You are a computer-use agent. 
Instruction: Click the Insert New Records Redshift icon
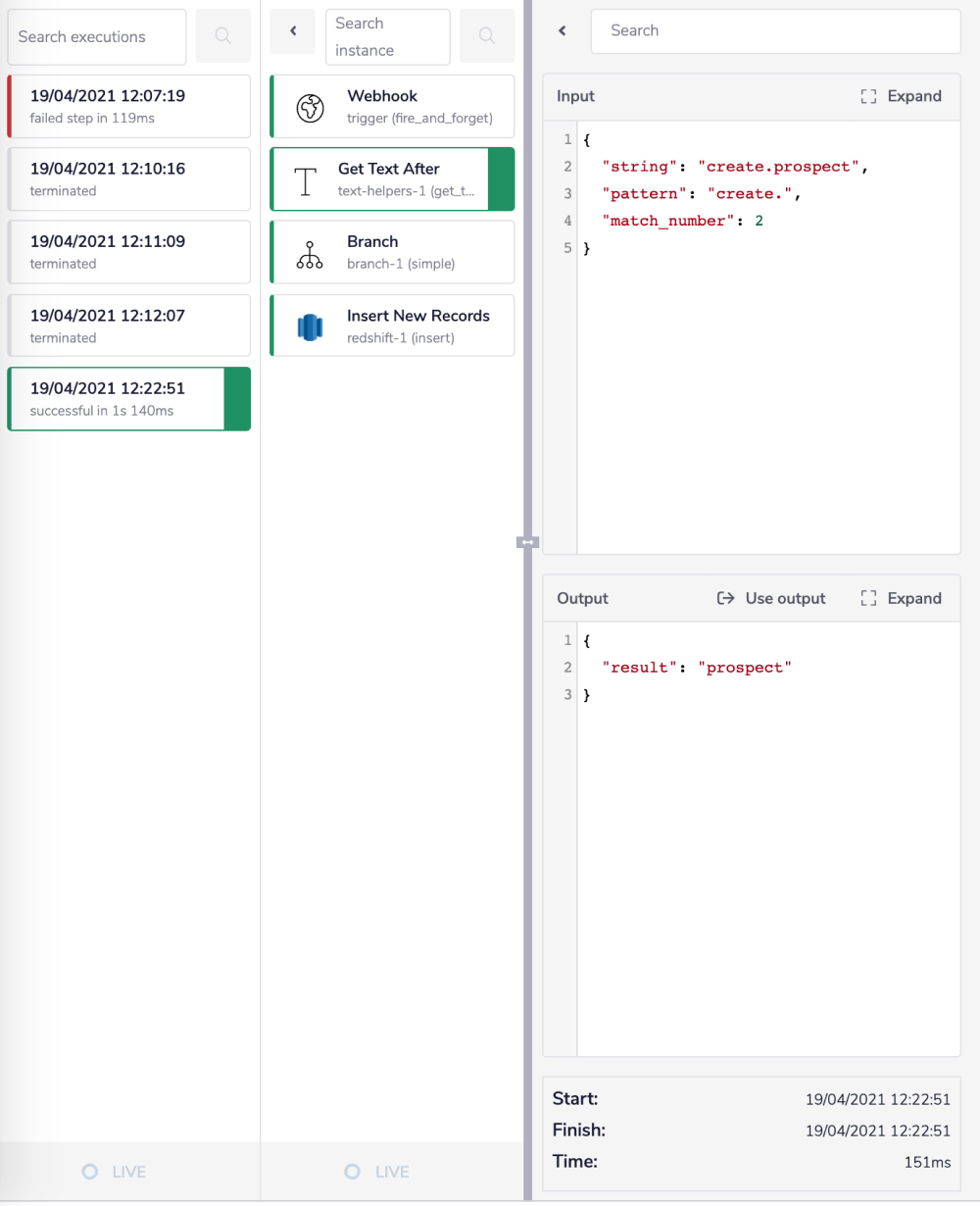pyautogui.click(x=310, y=326)
